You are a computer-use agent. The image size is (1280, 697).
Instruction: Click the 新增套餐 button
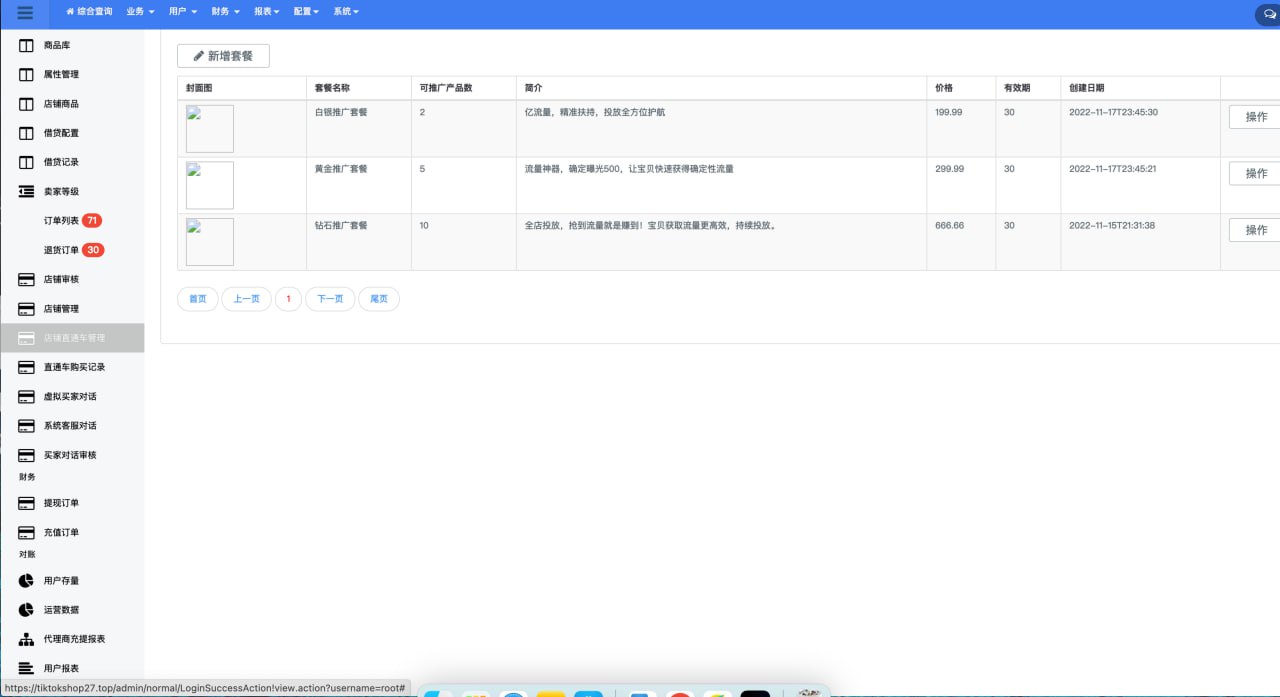click(223, 56)
